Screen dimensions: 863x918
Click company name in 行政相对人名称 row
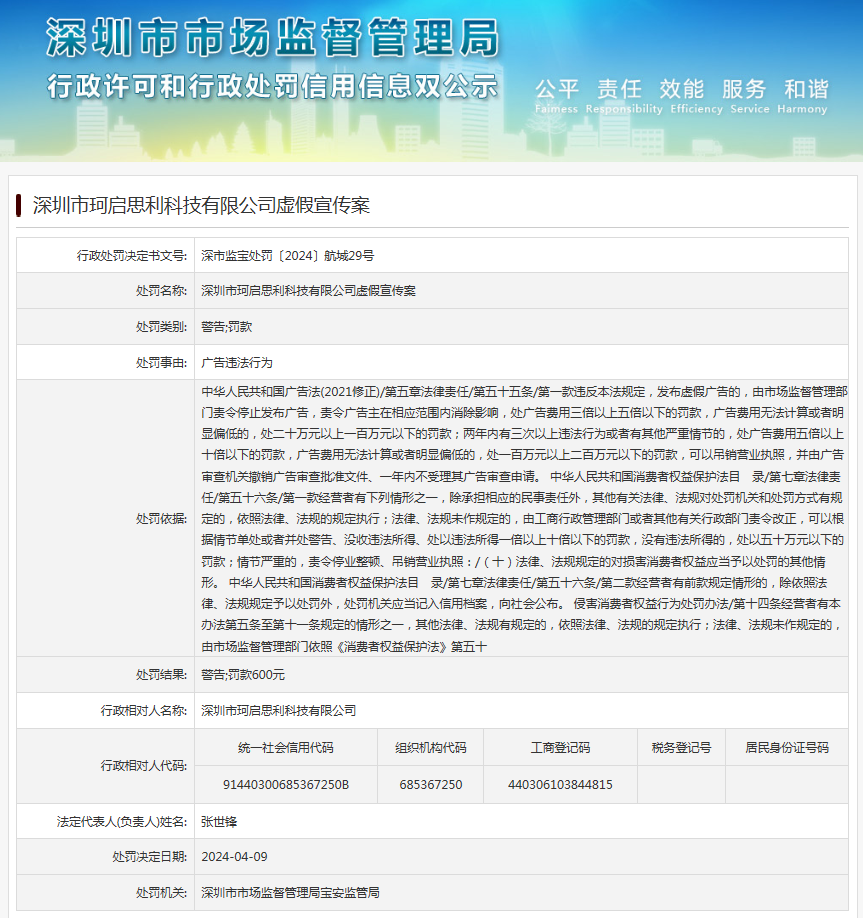(x=278, y=710)
